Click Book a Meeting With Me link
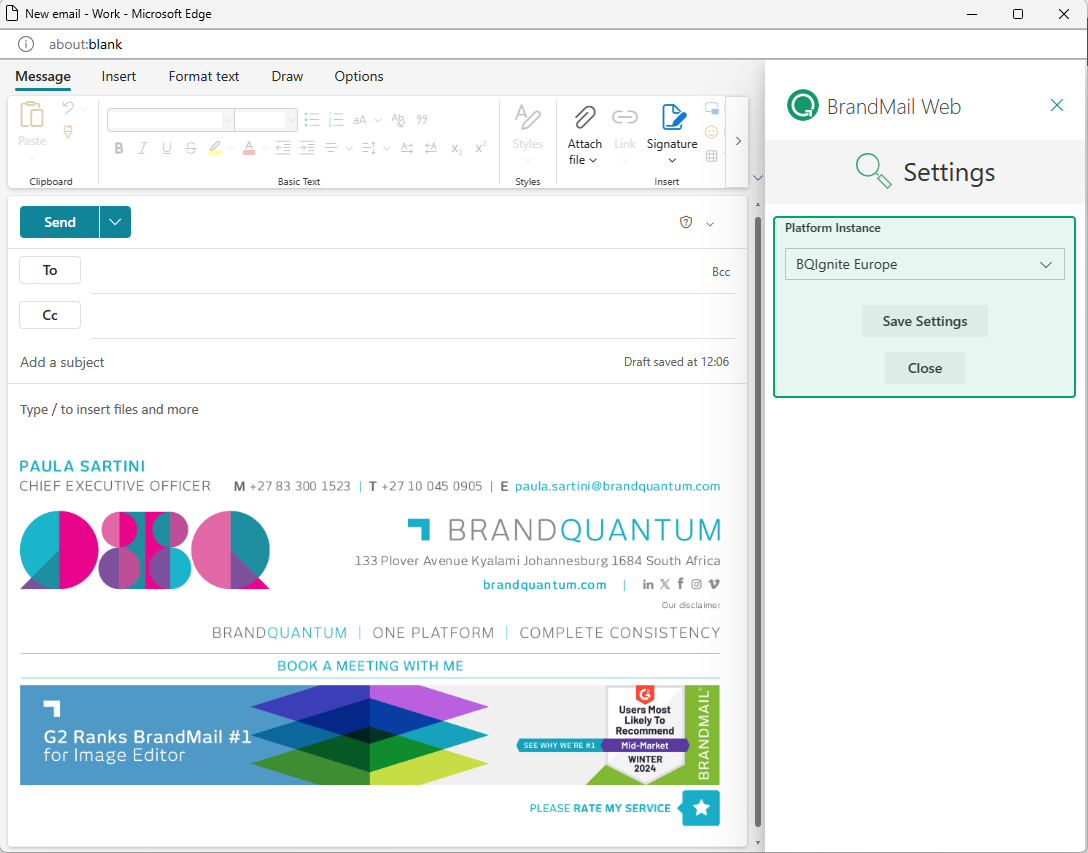This screenshot has width=1088, height=853. 370,666
